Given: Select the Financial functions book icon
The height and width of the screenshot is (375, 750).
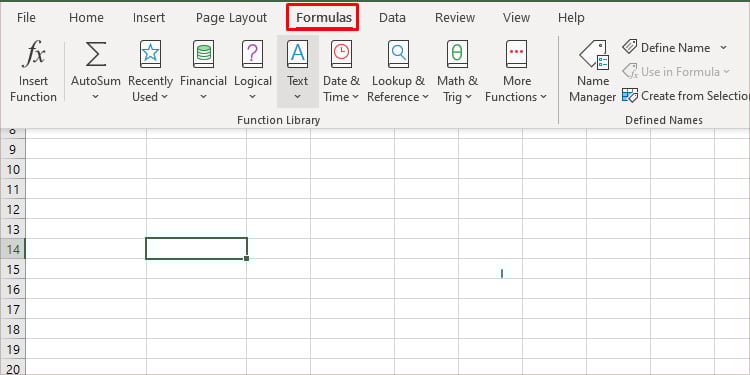Looking at the screenshot, I should (203, 54).
